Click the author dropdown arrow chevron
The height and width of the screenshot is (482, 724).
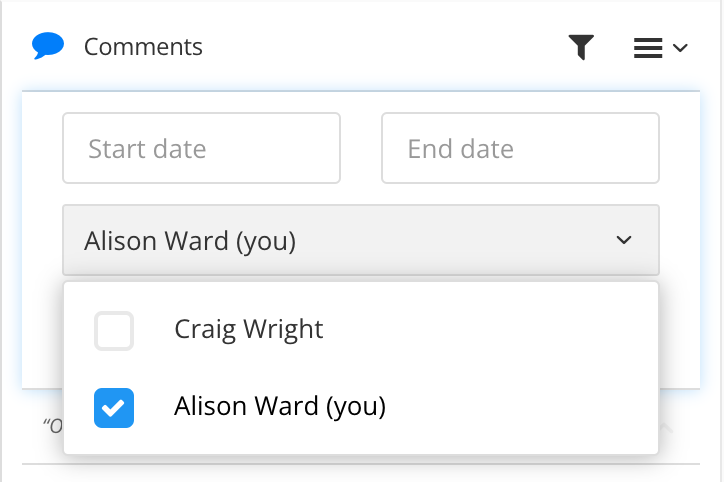point(624,240)
